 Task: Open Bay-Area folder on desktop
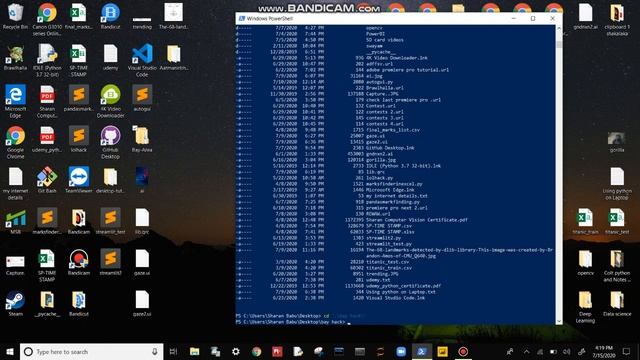pyautogui.click(x=142, y=139)
